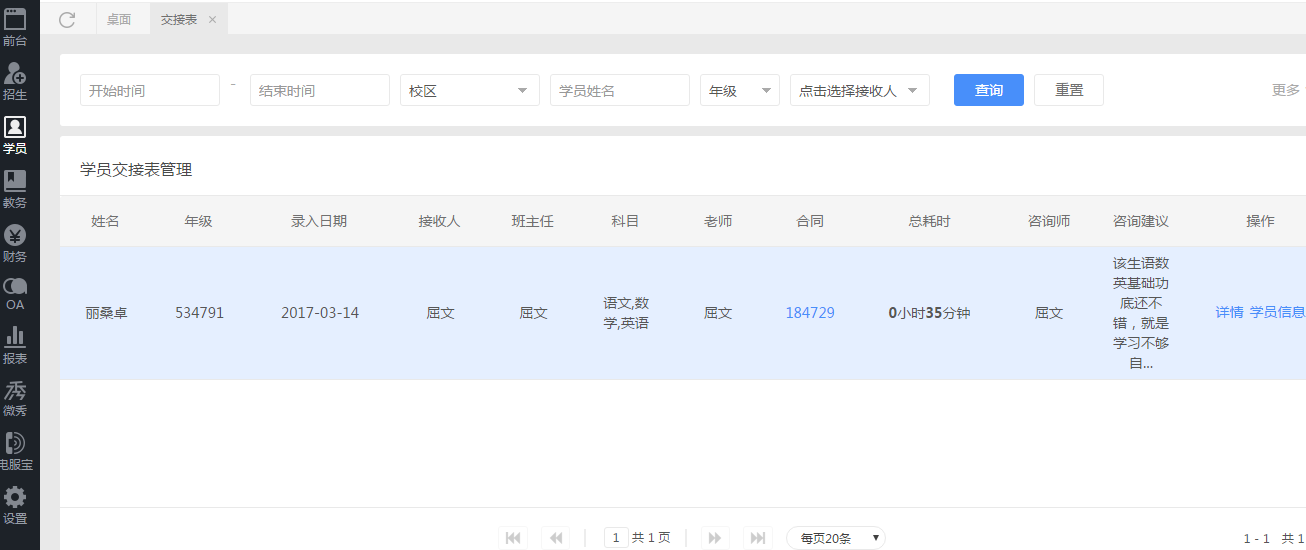Click the 结束时间 end time field
The width and height of the screenshot is (1306, 550).
pyautogui.click(x=320, y=90)
